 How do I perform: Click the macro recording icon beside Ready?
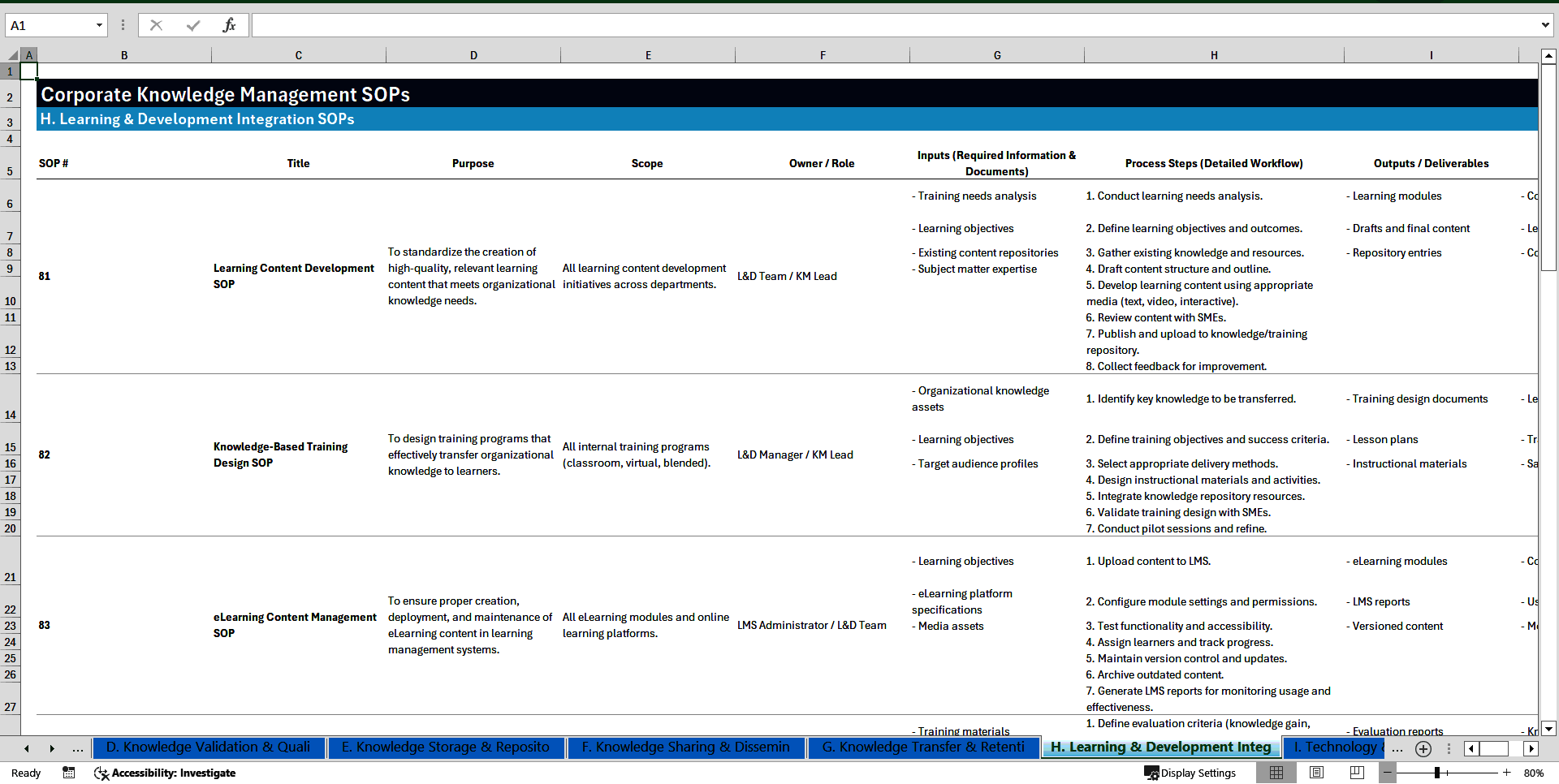click(69, 773)
